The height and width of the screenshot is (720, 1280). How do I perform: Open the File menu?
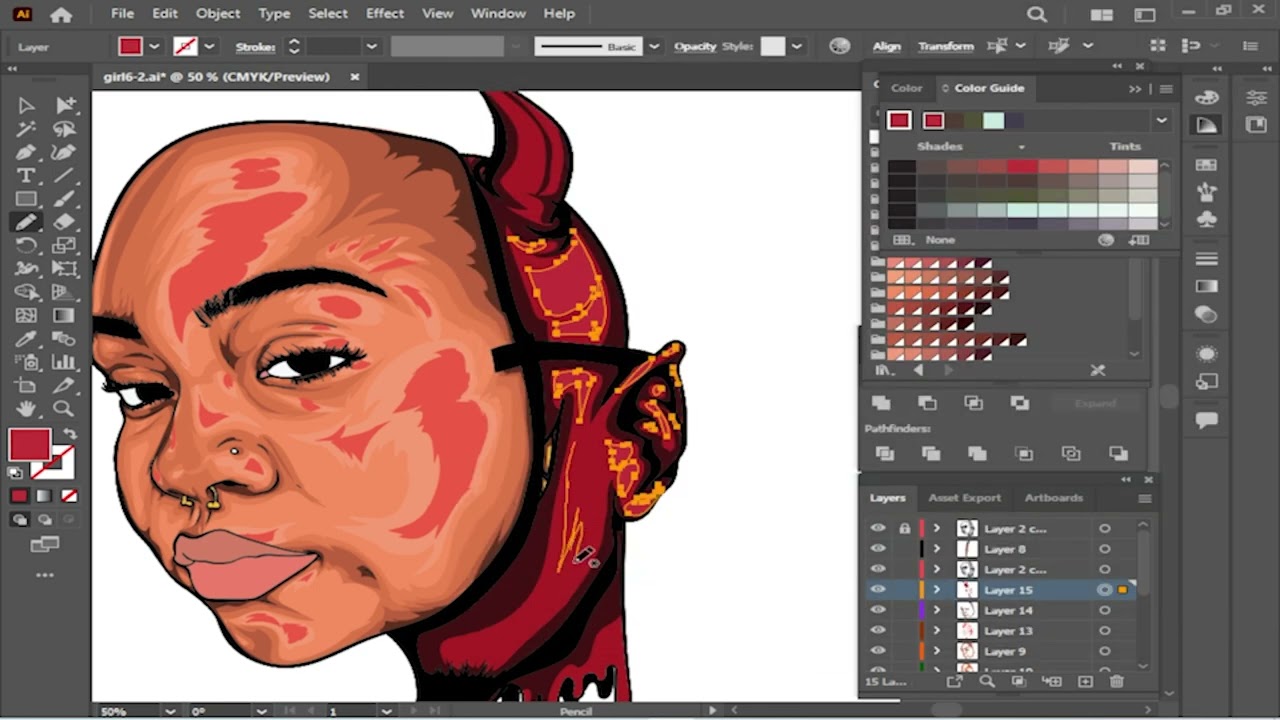coord(122,14)
